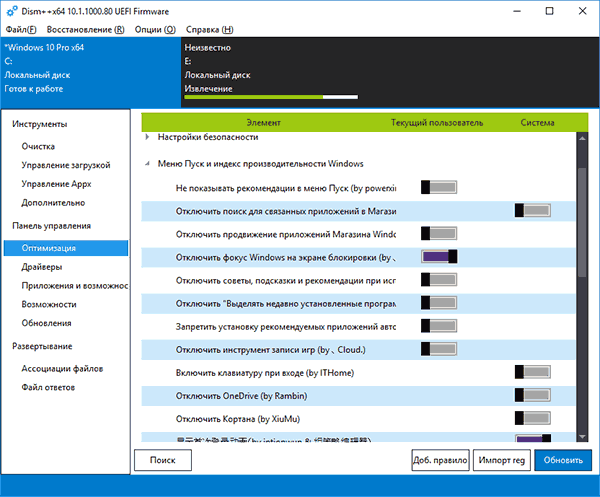Image resolution: width=600 pixels, height=497 pixels.
Task: Click 'Отключить инструмент записи игр' row text
Action: pyautogui.click(x=271, y=350)
